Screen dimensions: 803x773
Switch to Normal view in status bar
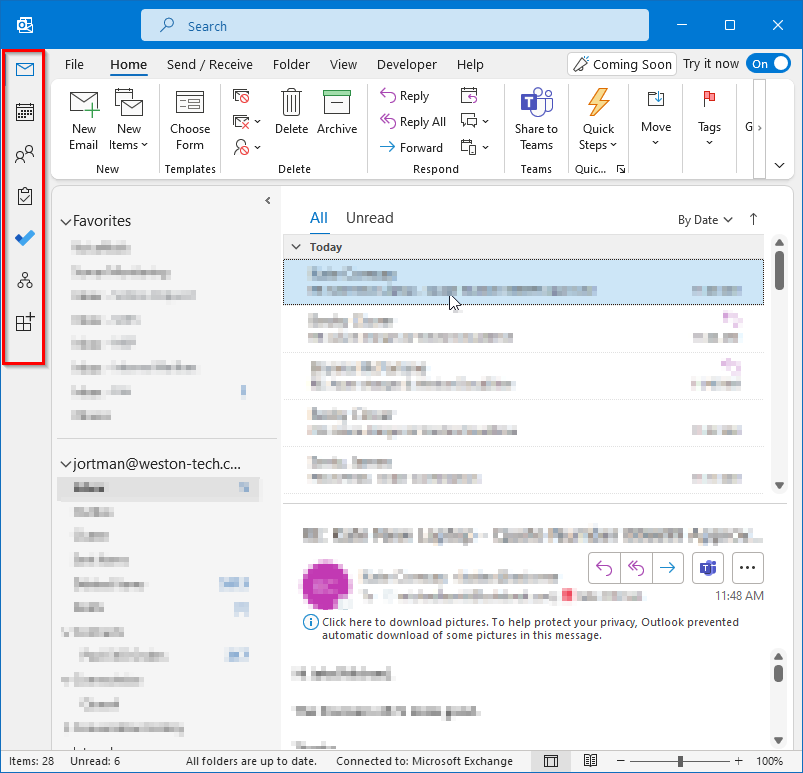click(x=551, y=761)
